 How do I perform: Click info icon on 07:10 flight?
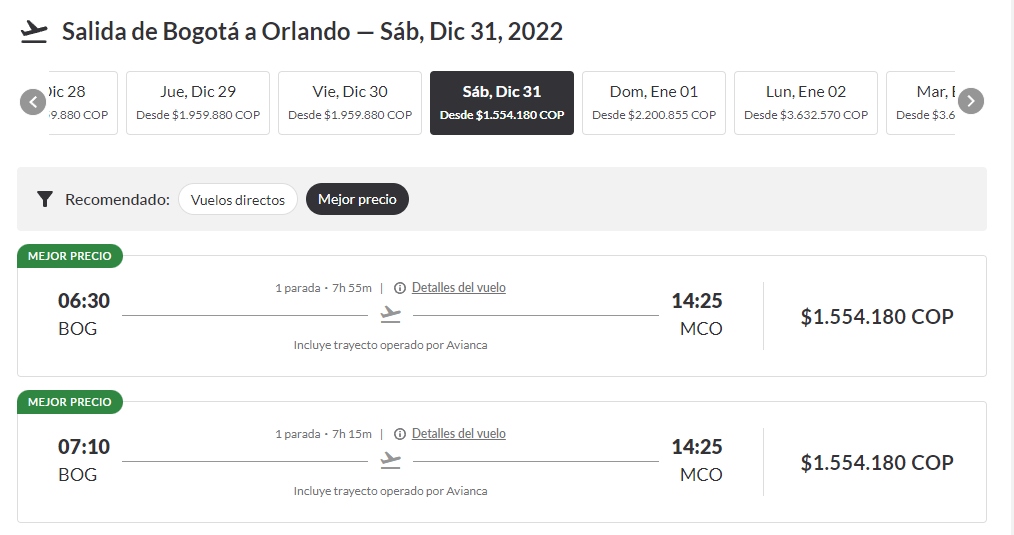[x=400, y=434]
